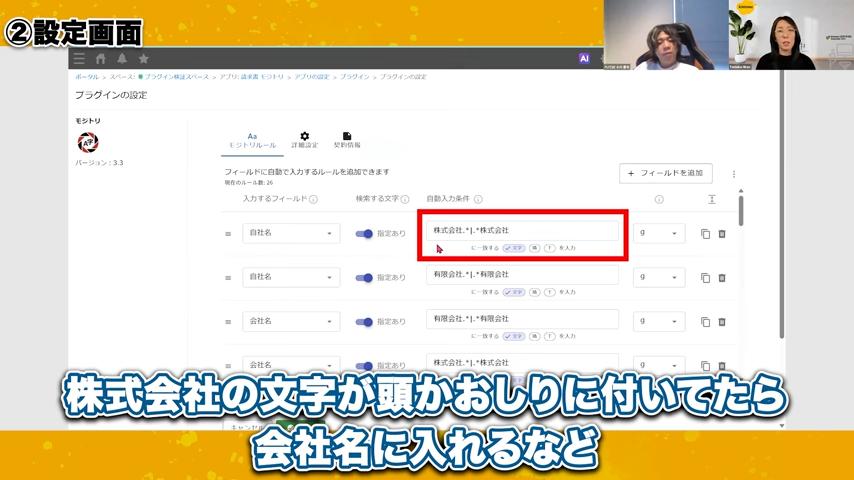Click the バージョン: 3.3 text
854x480 pixels.
[x=99, y=163]
